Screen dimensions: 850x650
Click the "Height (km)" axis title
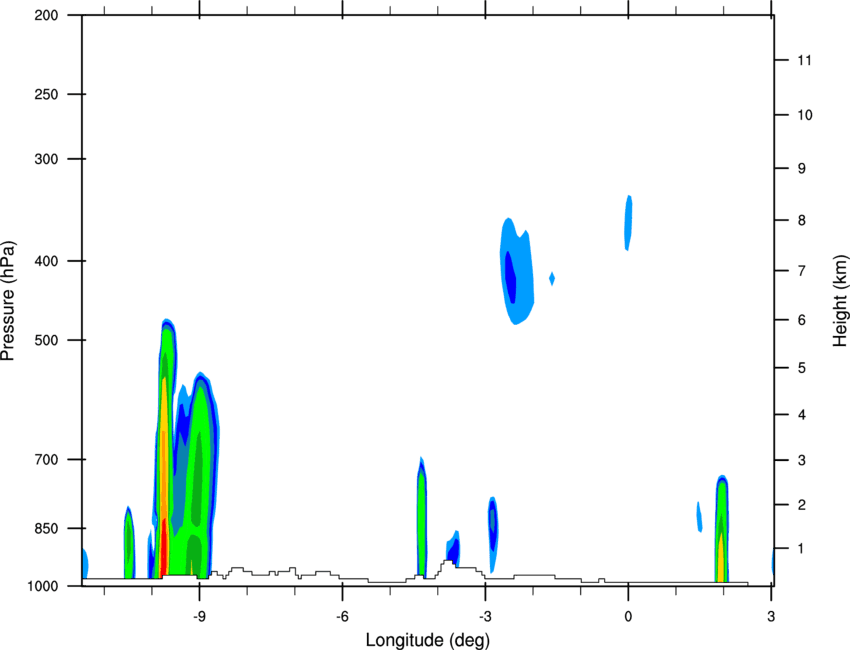click(x=840, y=300)
